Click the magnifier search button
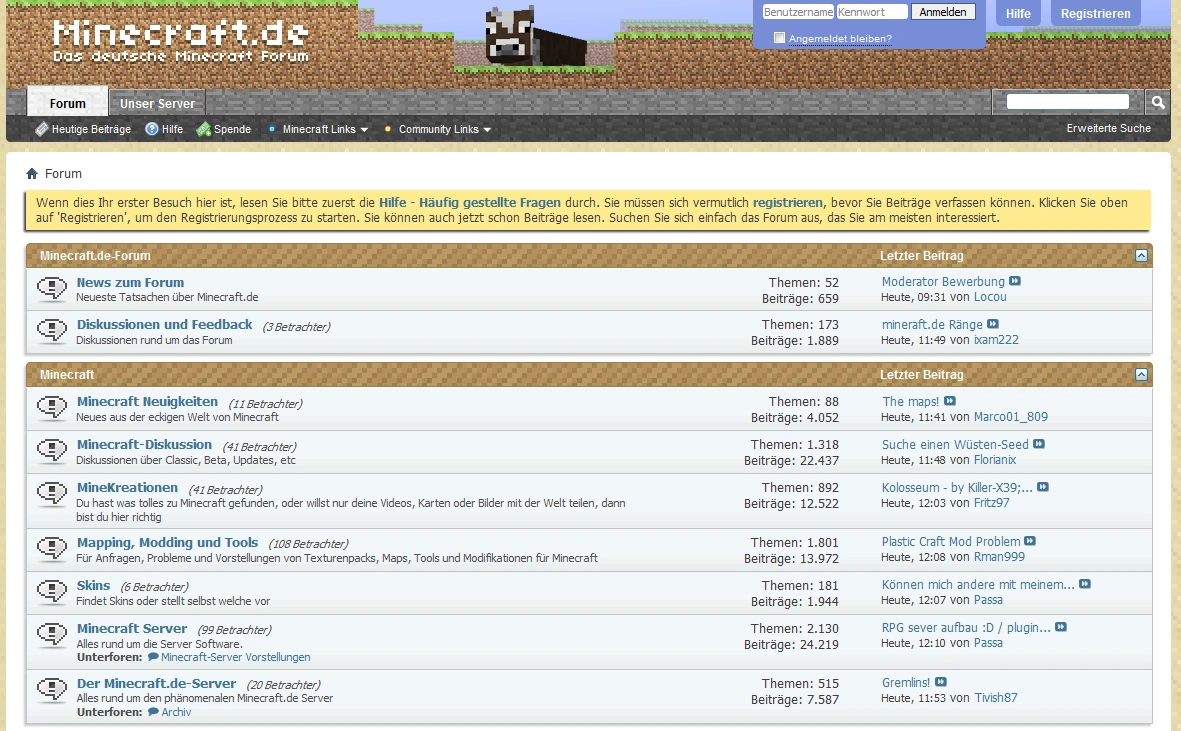The height and width of the screenshot is (731, 1181). [1157, 102]
